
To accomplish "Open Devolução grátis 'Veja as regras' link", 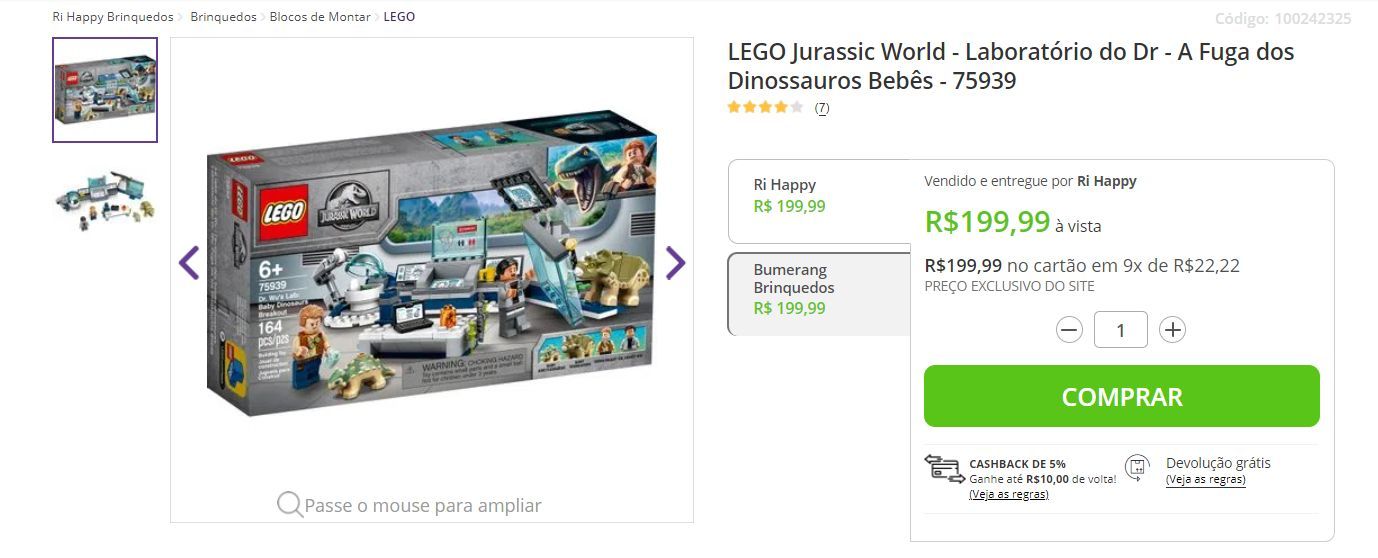I will pos(1206,479).
